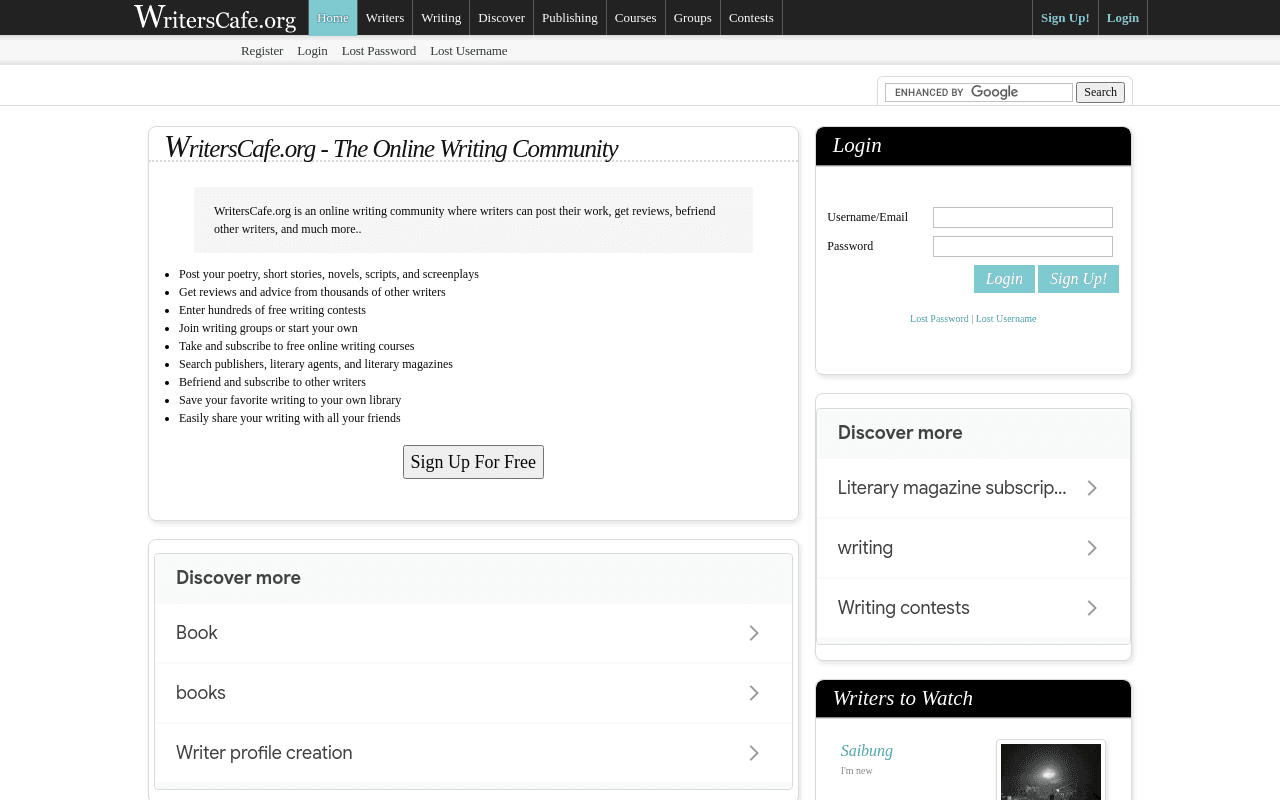
Task: Expand chevron beside Writing contests
Action: click(x=1092, y=608)
